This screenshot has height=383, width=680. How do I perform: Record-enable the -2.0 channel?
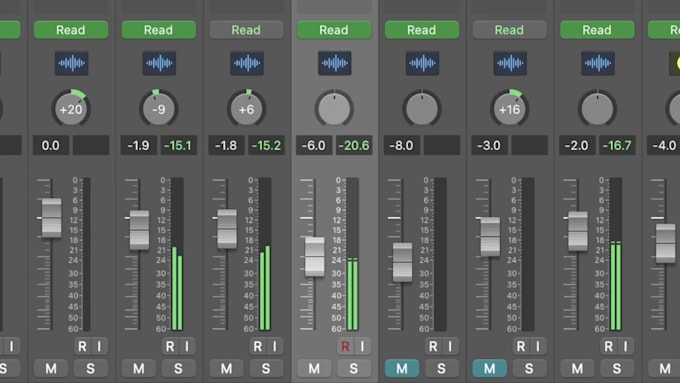point(608,346)
